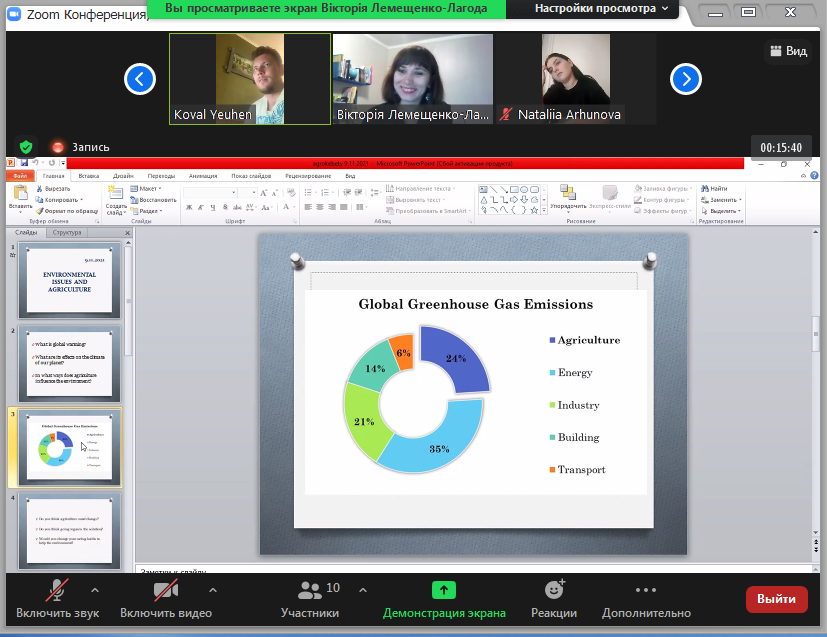The width and height of the screenshot is (827, 637).
Task: Open the Participants panel icon
Action: (x=310, y=590)
